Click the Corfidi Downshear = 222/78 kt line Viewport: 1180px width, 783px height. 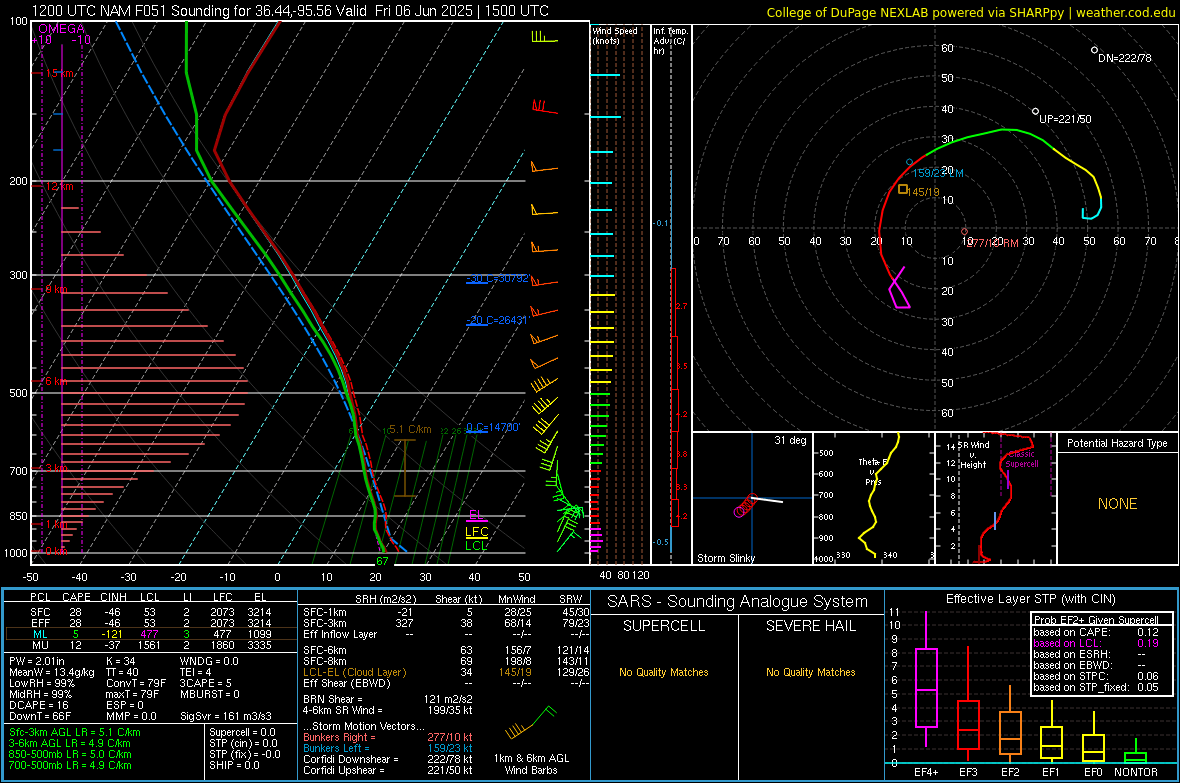[387, 759]
